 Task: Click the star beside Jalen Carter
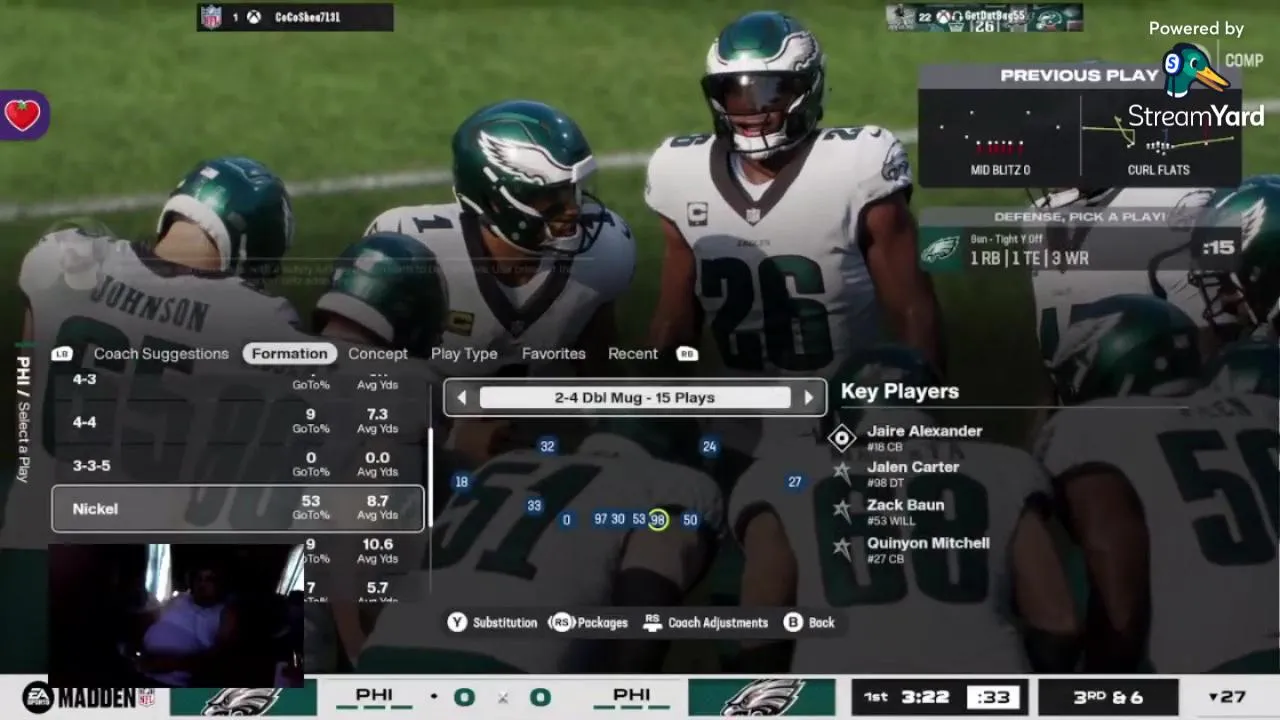point(842,473)
